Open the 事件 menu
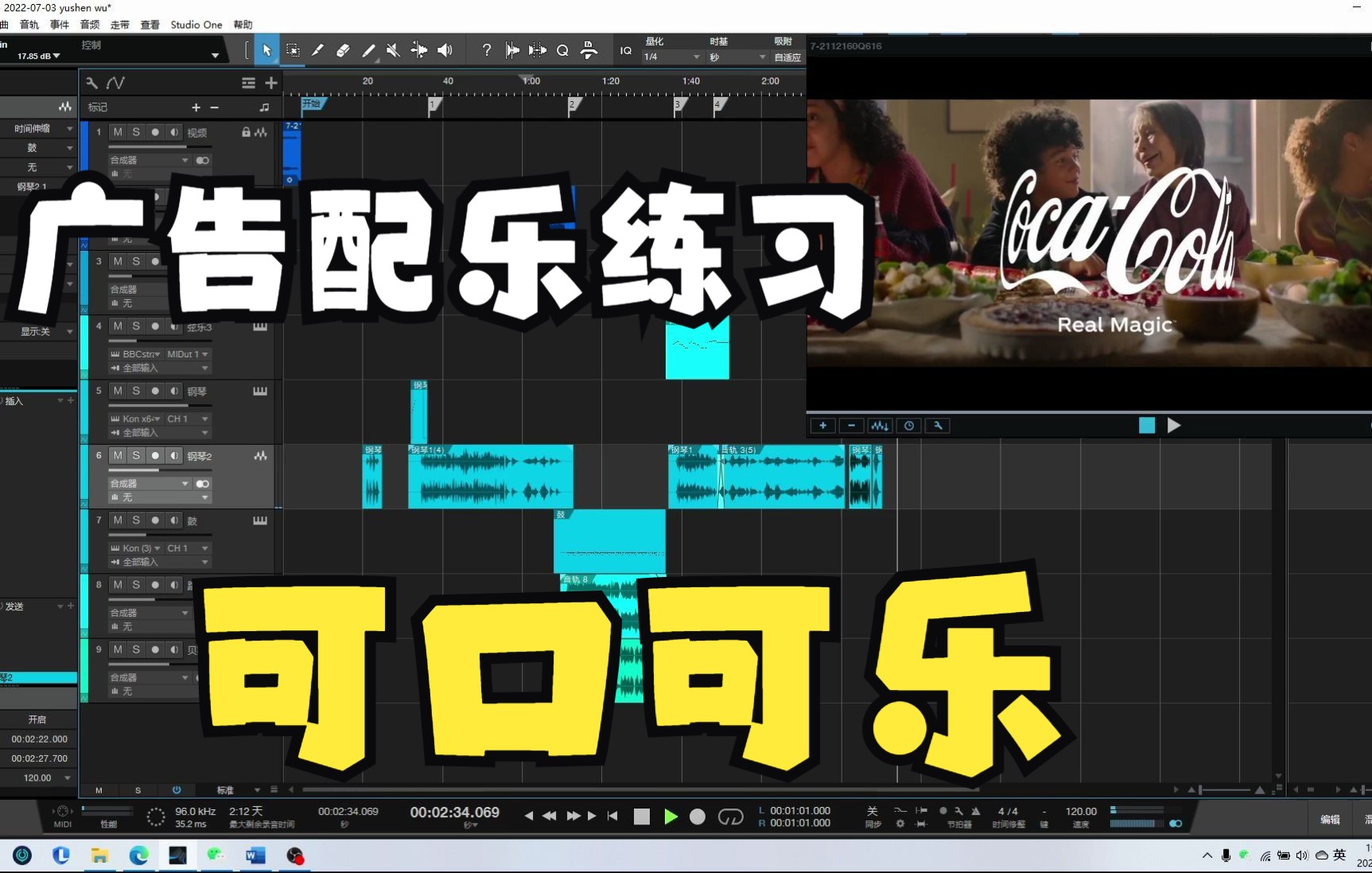Image resolution: width=1372 pixels, height=873 pixels. point(60,25)
